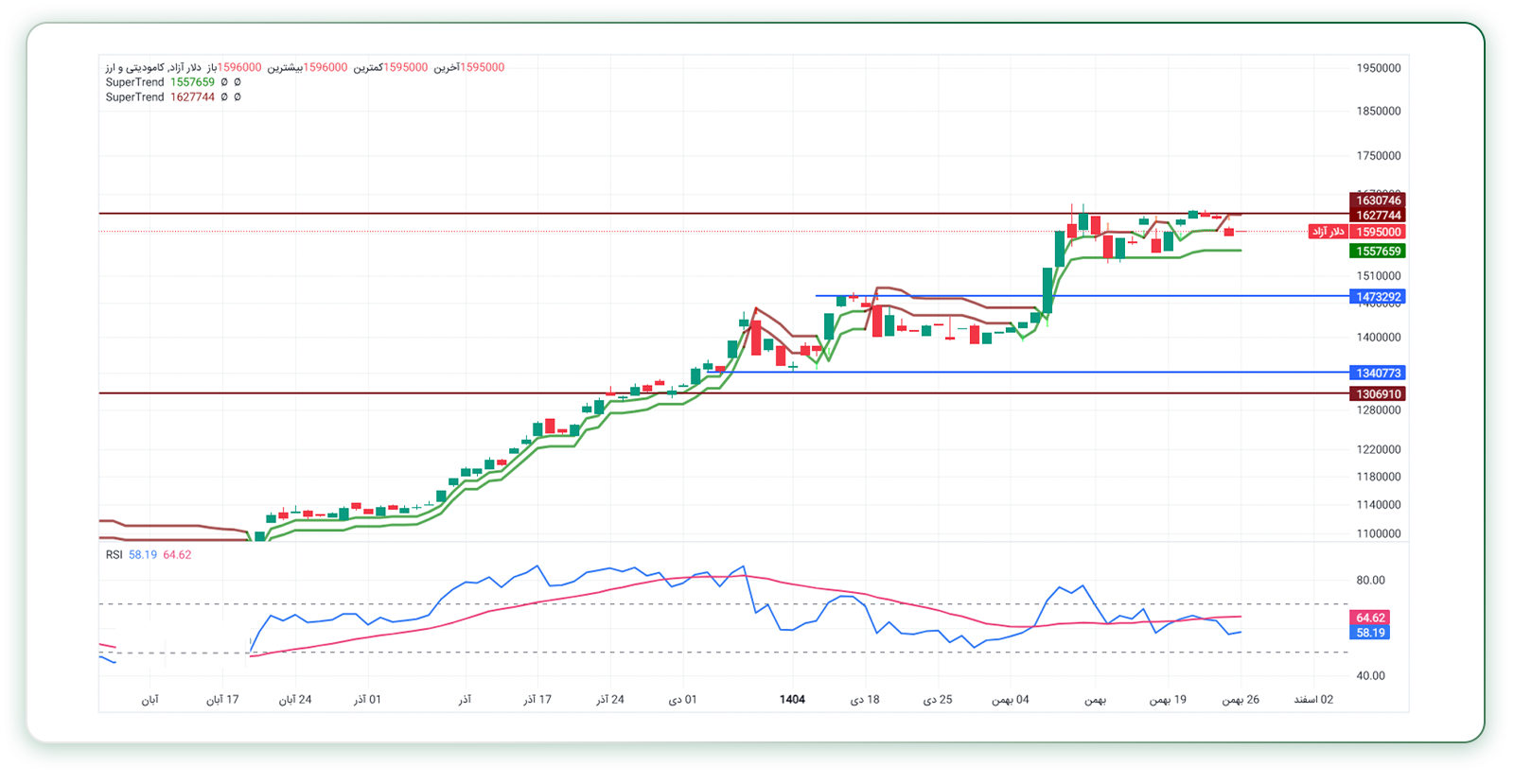Click the 80.00 level on the RSI scale
The width and height of the screenshot is (1514, 784).
click(x=1370, y=581)
